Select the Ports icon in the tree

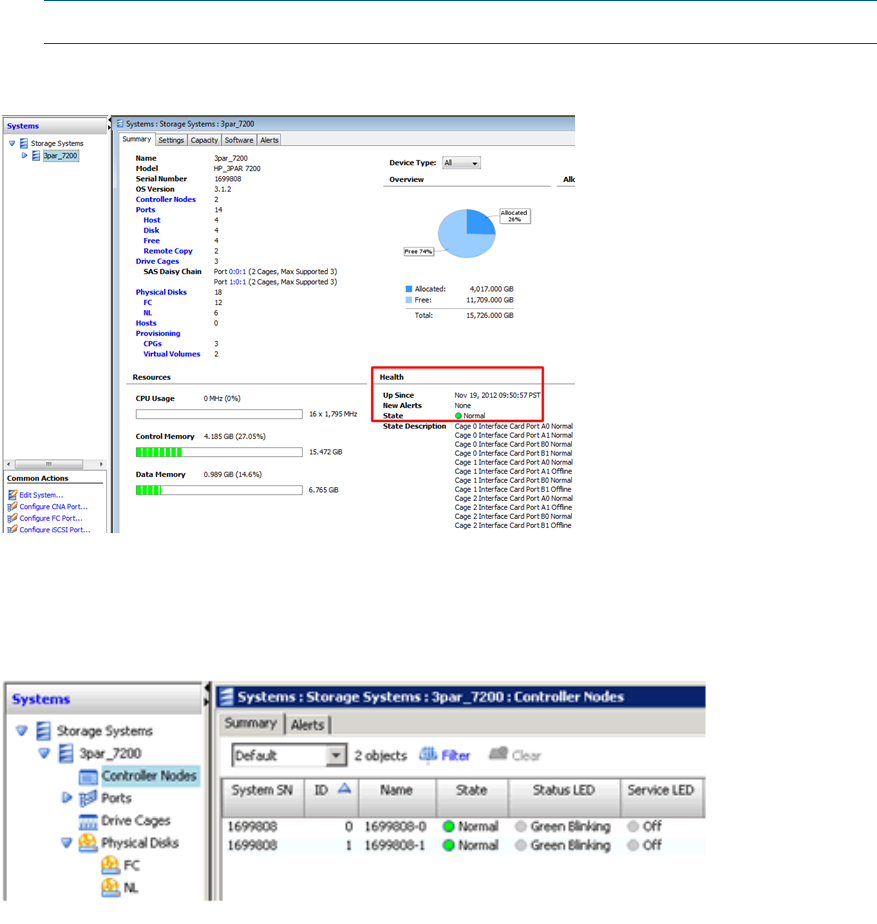(x=88, y=798)
